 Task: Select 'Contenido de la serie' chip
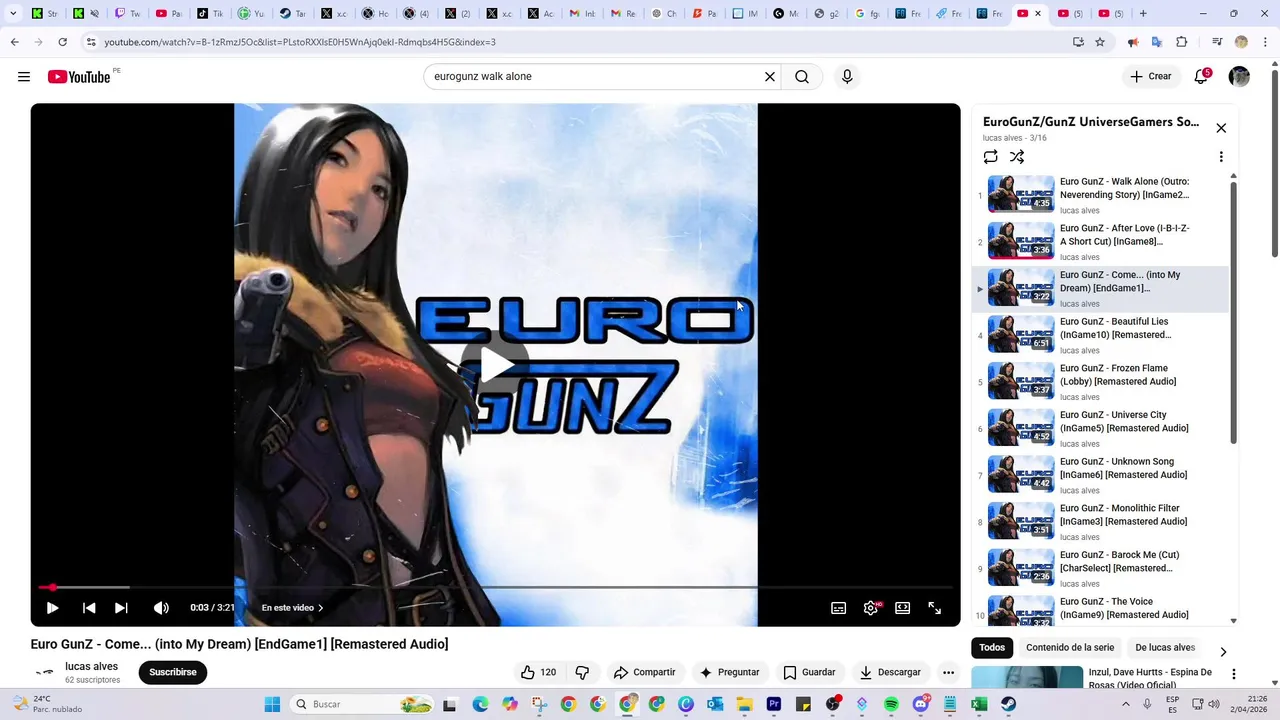tap(1070, 647)
